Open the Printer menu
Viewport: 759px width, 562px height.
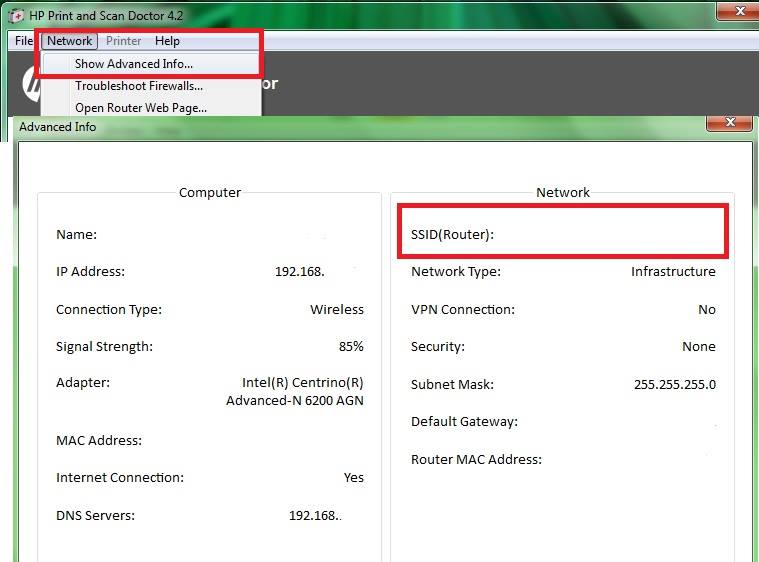coord(123,41)
